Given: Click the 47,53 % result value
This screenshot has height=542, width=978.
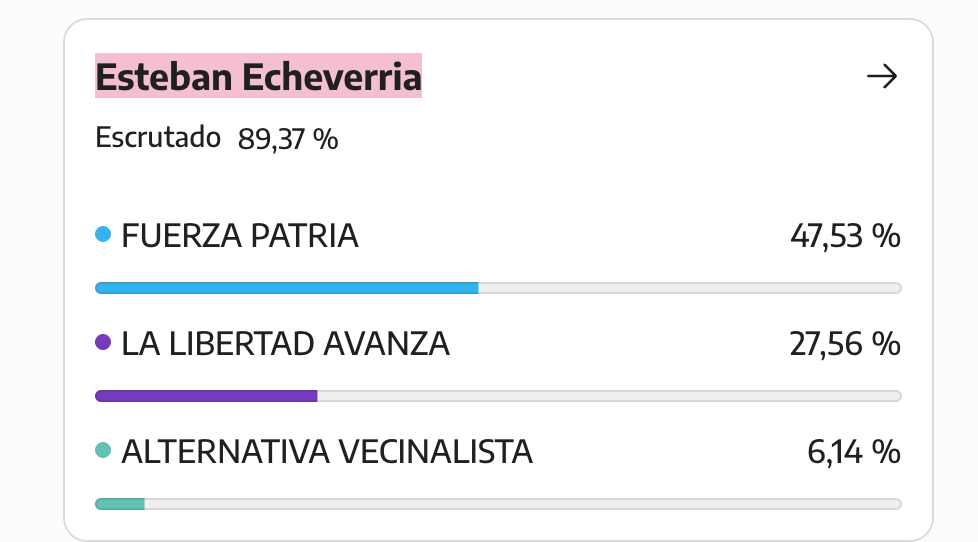Looking at the screenshot, I should [845, 236].
